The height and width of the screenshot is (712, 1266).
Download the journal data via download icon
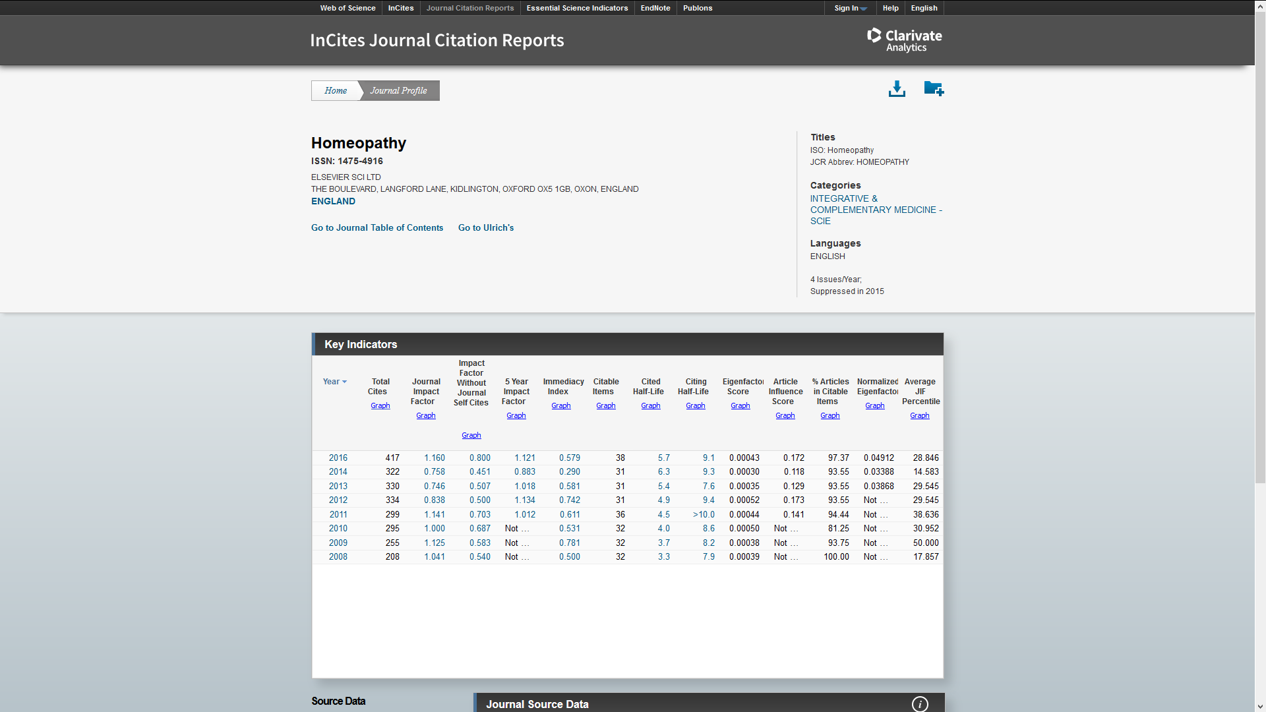[x=897, y=89]
